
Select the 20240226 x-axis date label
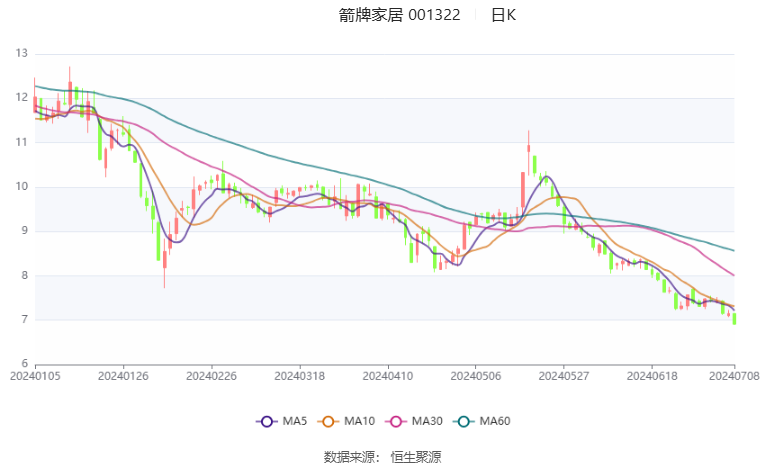(x=212, y=376)
